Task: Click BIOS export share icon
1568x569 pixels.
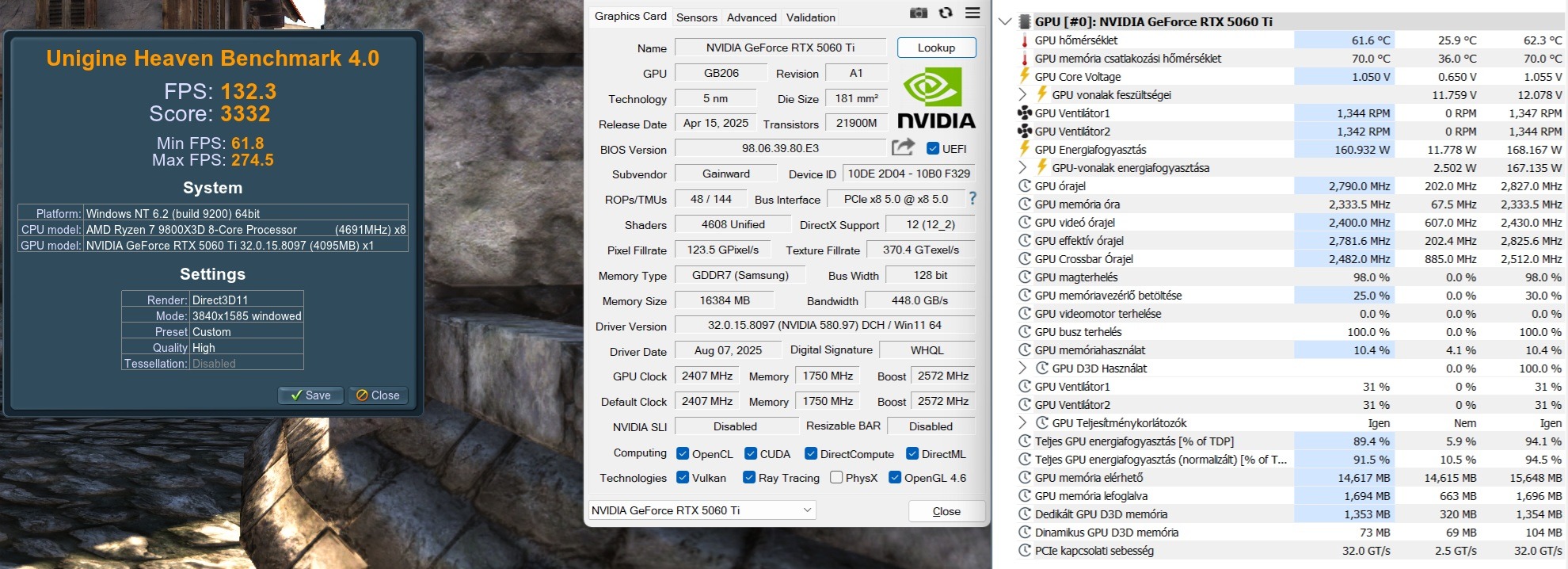Action: (x=903, y=147)
